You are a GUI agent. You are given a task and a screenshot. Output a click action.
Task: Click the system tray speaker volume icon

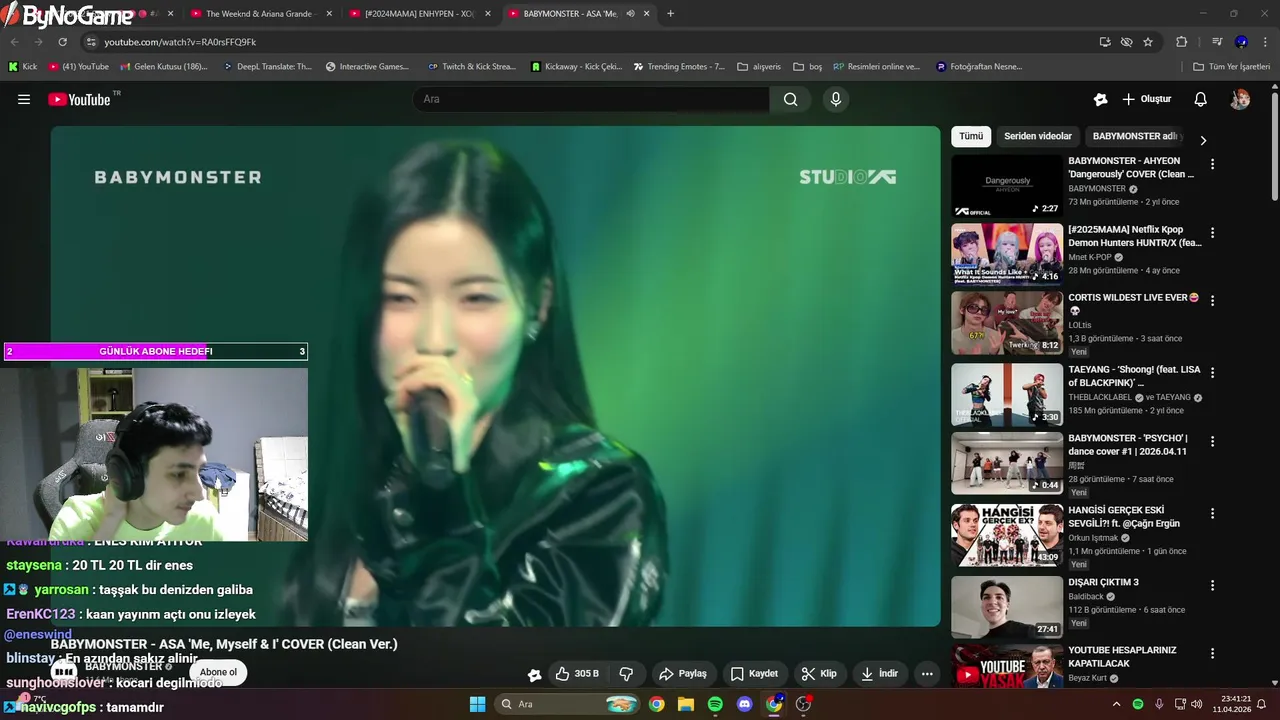tap(1197, 704)
